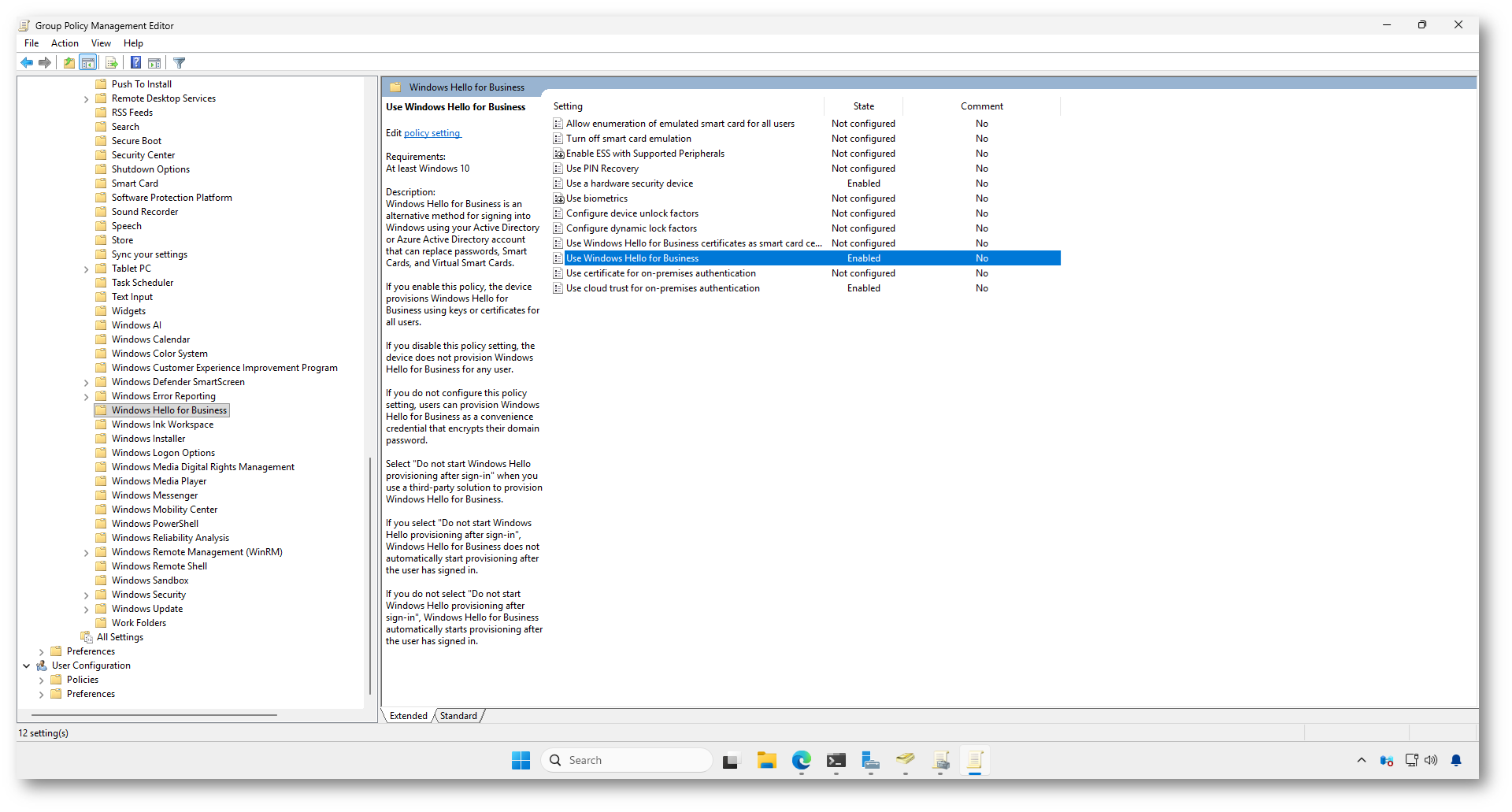Click the tree pane horizontal scrollbar

[154, 715]
